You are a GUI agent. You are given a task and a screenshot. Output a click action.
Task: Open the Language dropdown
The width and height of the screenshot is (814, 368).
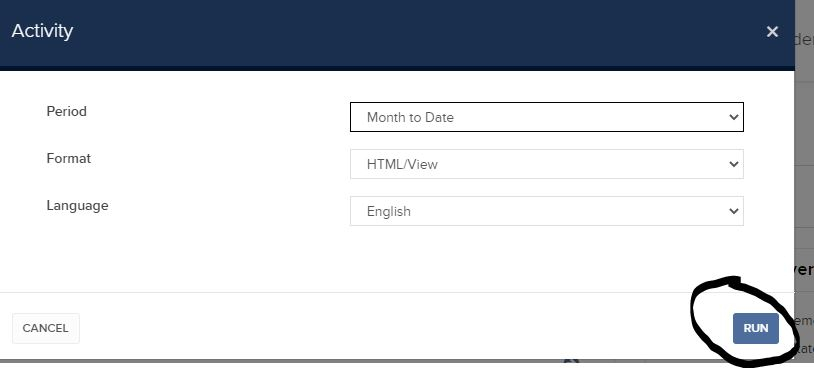pyautogui.click(x=547, y=211)
